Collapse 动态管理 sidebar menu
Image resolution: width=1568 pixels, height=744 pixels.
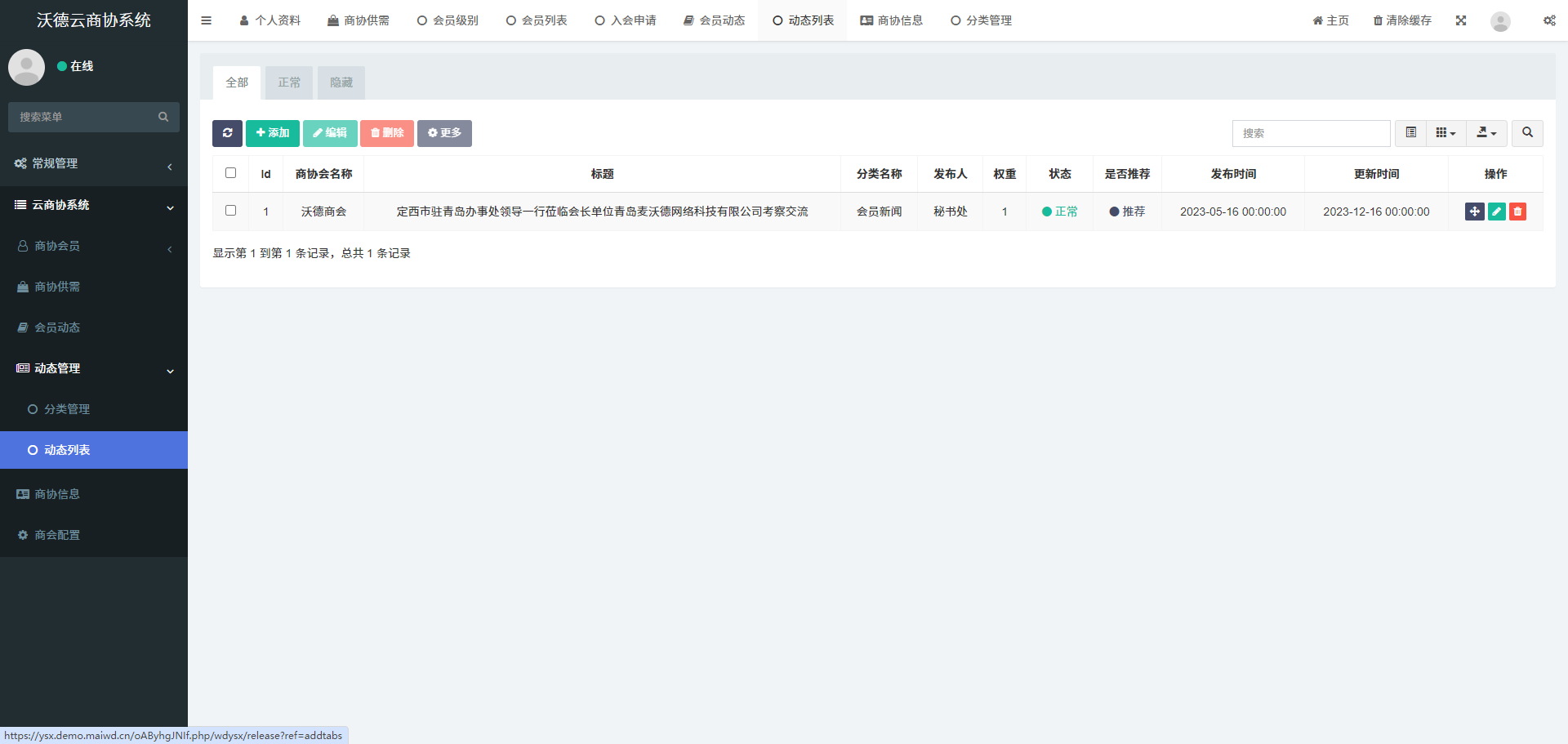coord(94,368)
